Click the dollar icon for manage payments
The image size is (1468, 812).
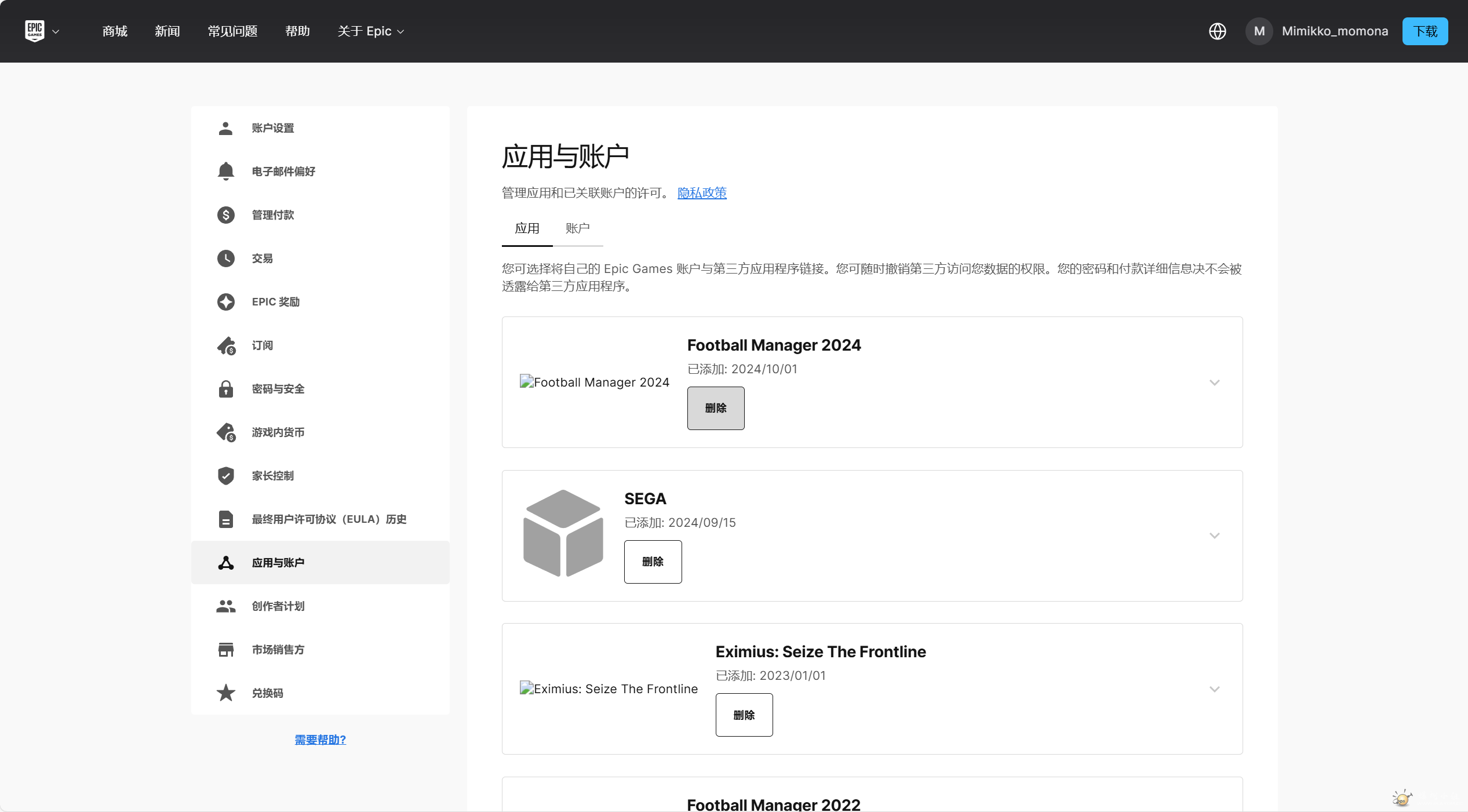tap(226, 215)
